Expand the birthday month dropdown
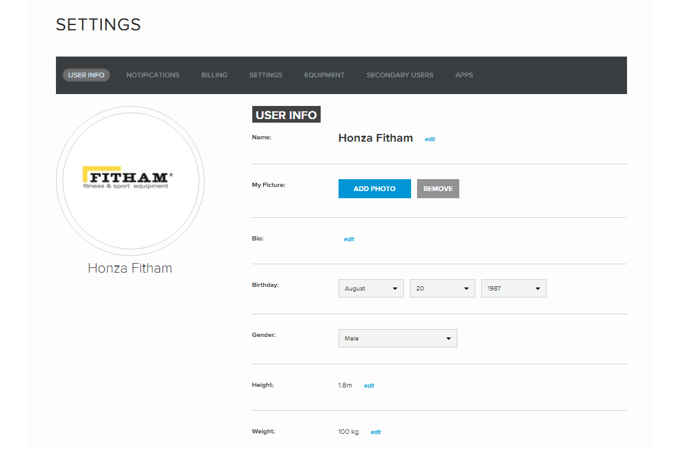Image resolution: width=681 pixels, height=450 pixels. click(x=371, y=288)
